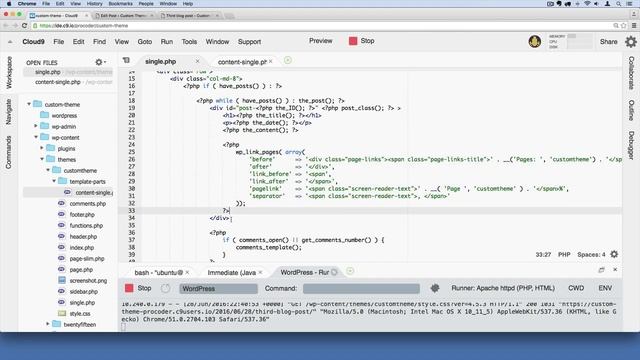Open the Spaces: 4 indentation dropdown
Screen dimensions: 640x360
tap(591, 254)
